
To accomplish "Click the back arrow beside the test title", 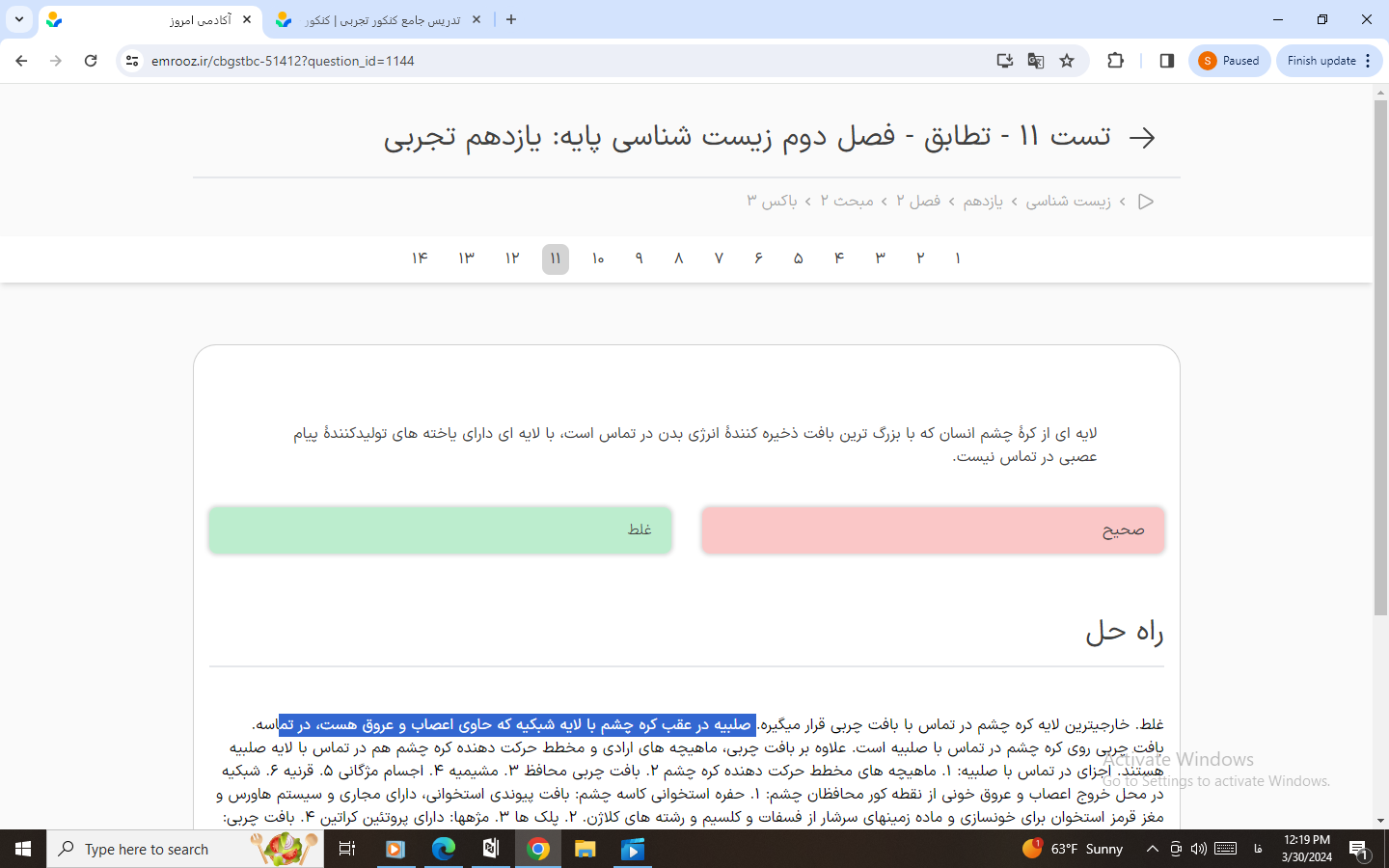I will (x=1142, y=137).
